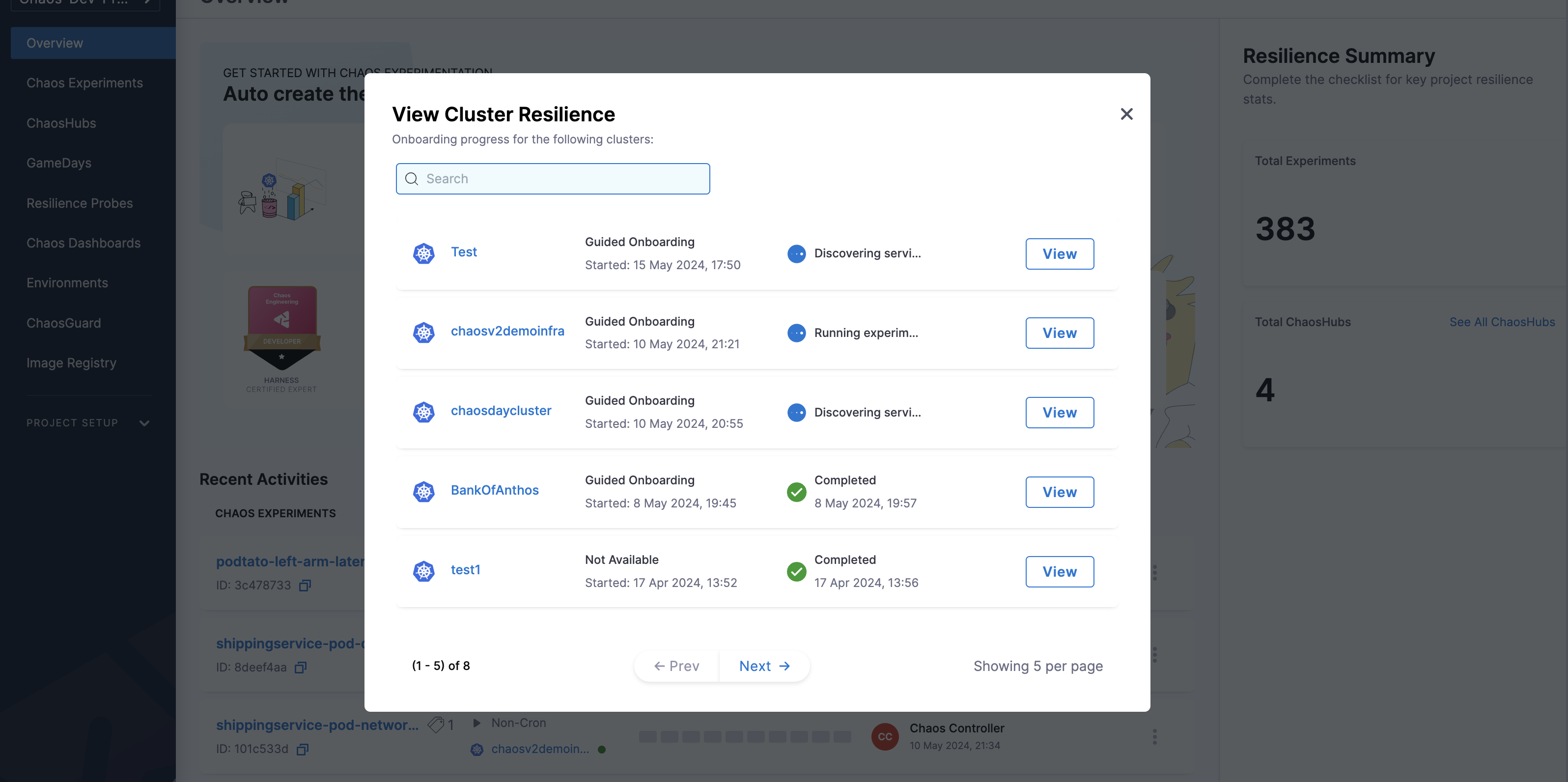Go to the Next page of clusters

764,666
